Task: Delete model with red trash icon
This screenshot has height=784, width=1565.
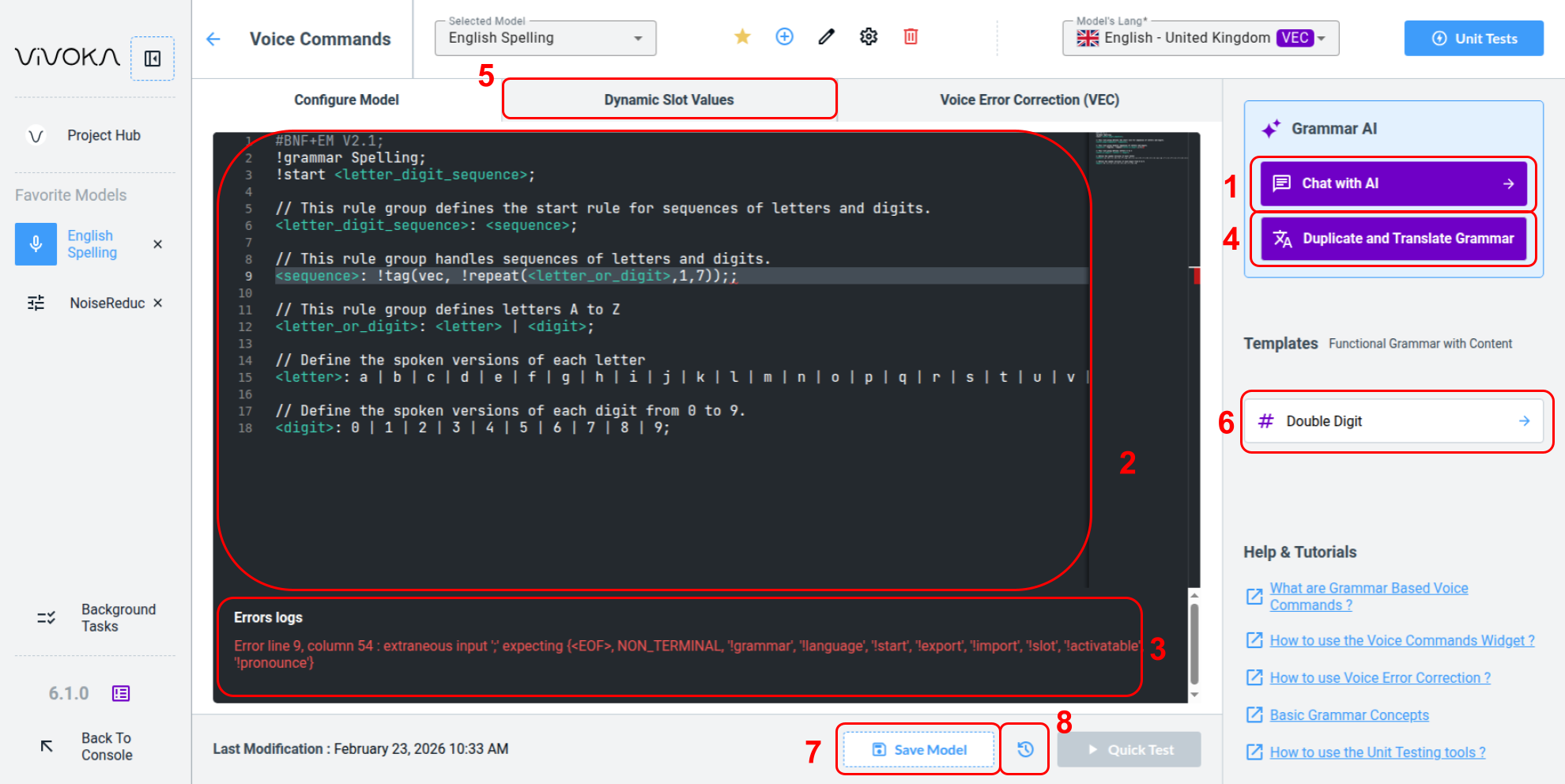Action: click(x=911, y=37)
